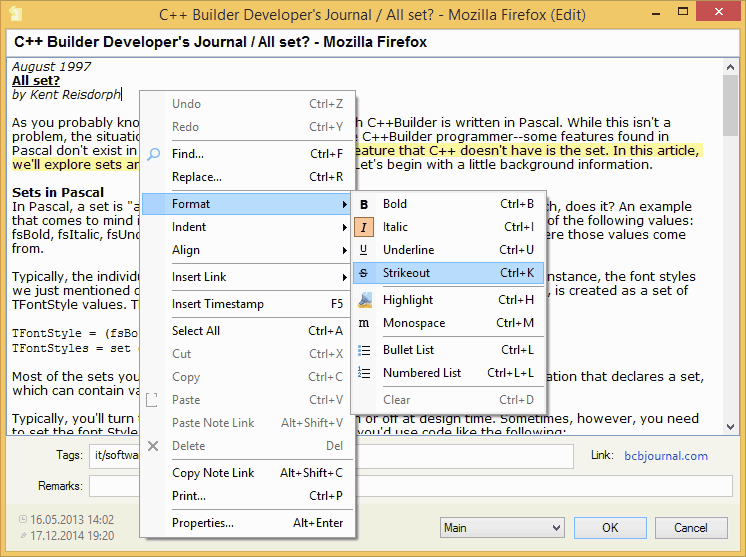Choose Insert Timestamp entry
Image resolution: width=746 pixels, height=557 pixels.
click(248, 304)
